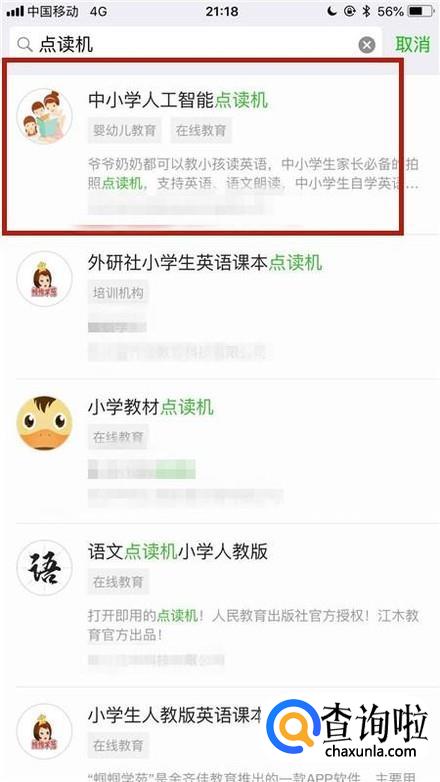The image size is (440, 782).
Task: Tap 在线教育 tag next to 婴幼儿教育
Action: (x=201, y=131)
